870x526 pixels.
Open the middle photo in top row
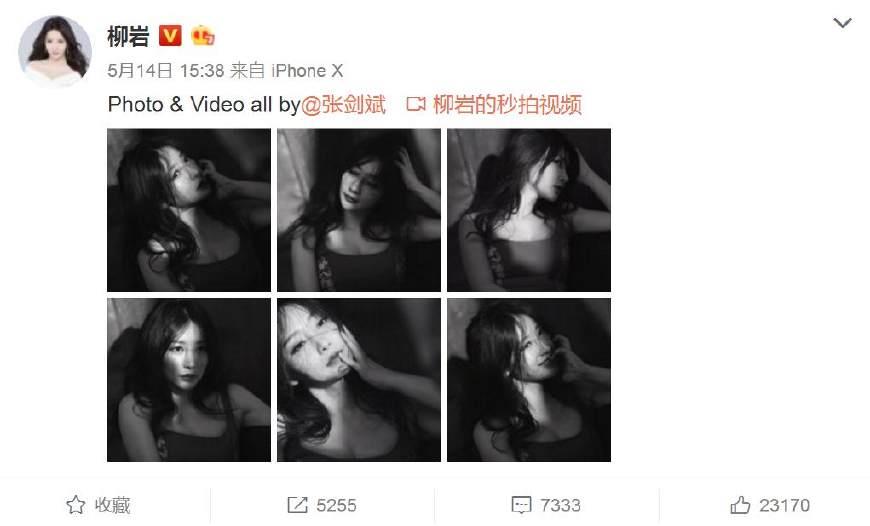pos(359,210)
